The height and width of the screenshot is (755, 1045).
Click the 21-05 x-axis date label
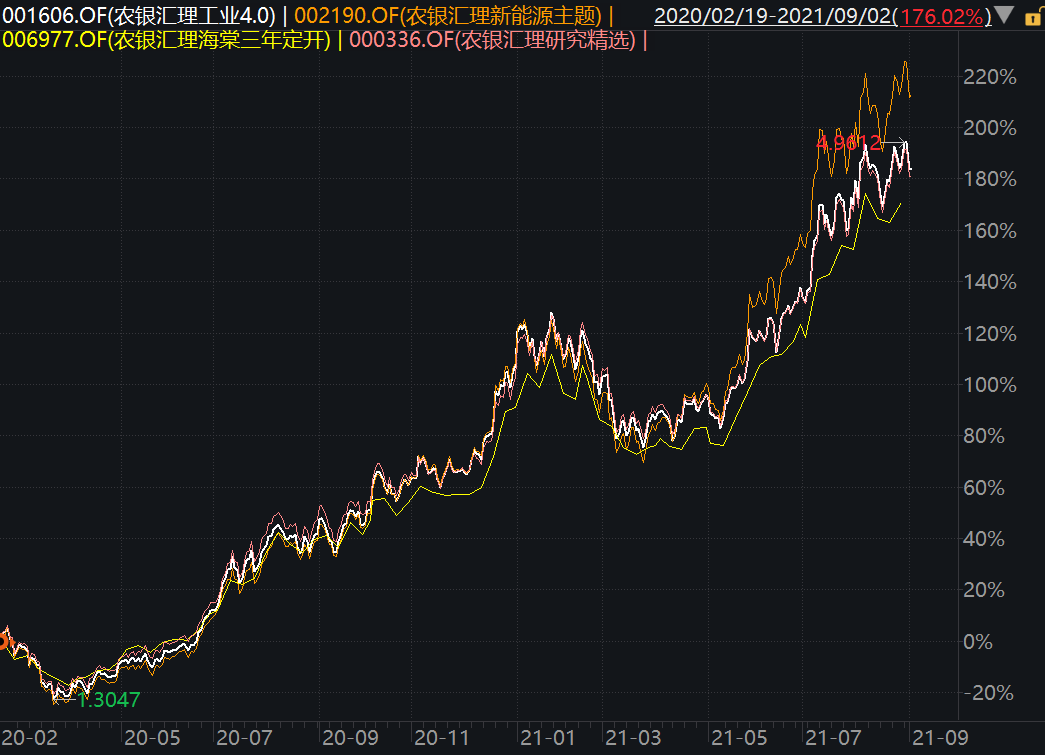739,738
